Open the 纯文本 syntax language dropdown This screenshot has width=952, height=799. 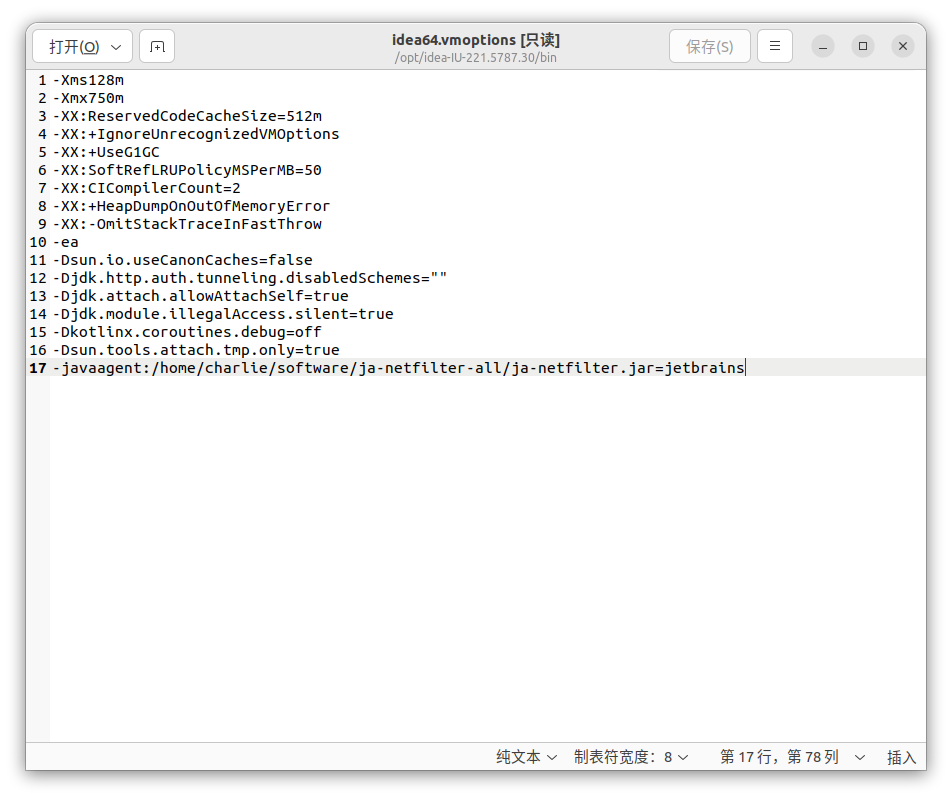point(526,757)
